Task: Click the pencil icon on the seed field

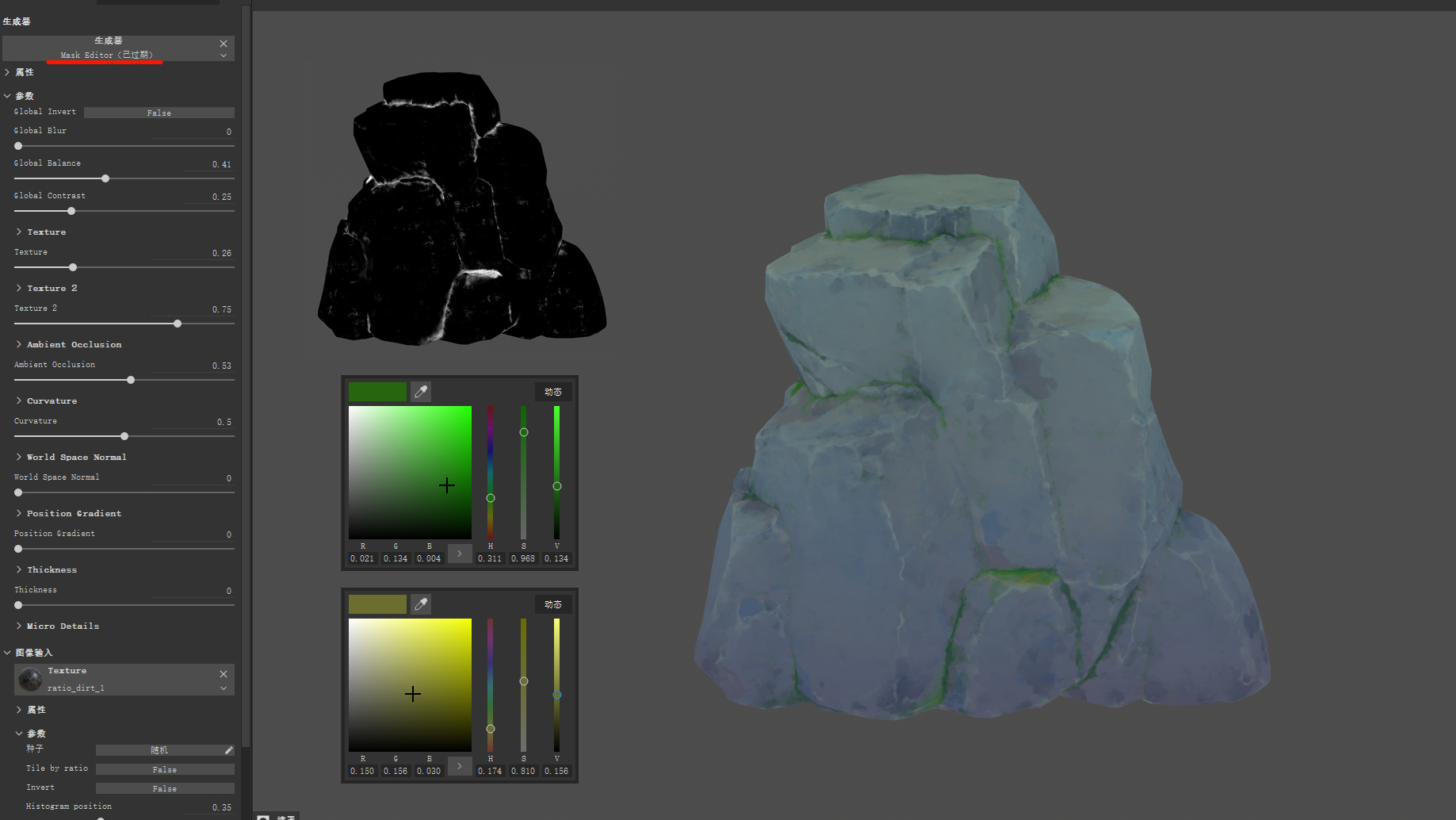Action: 228,750
